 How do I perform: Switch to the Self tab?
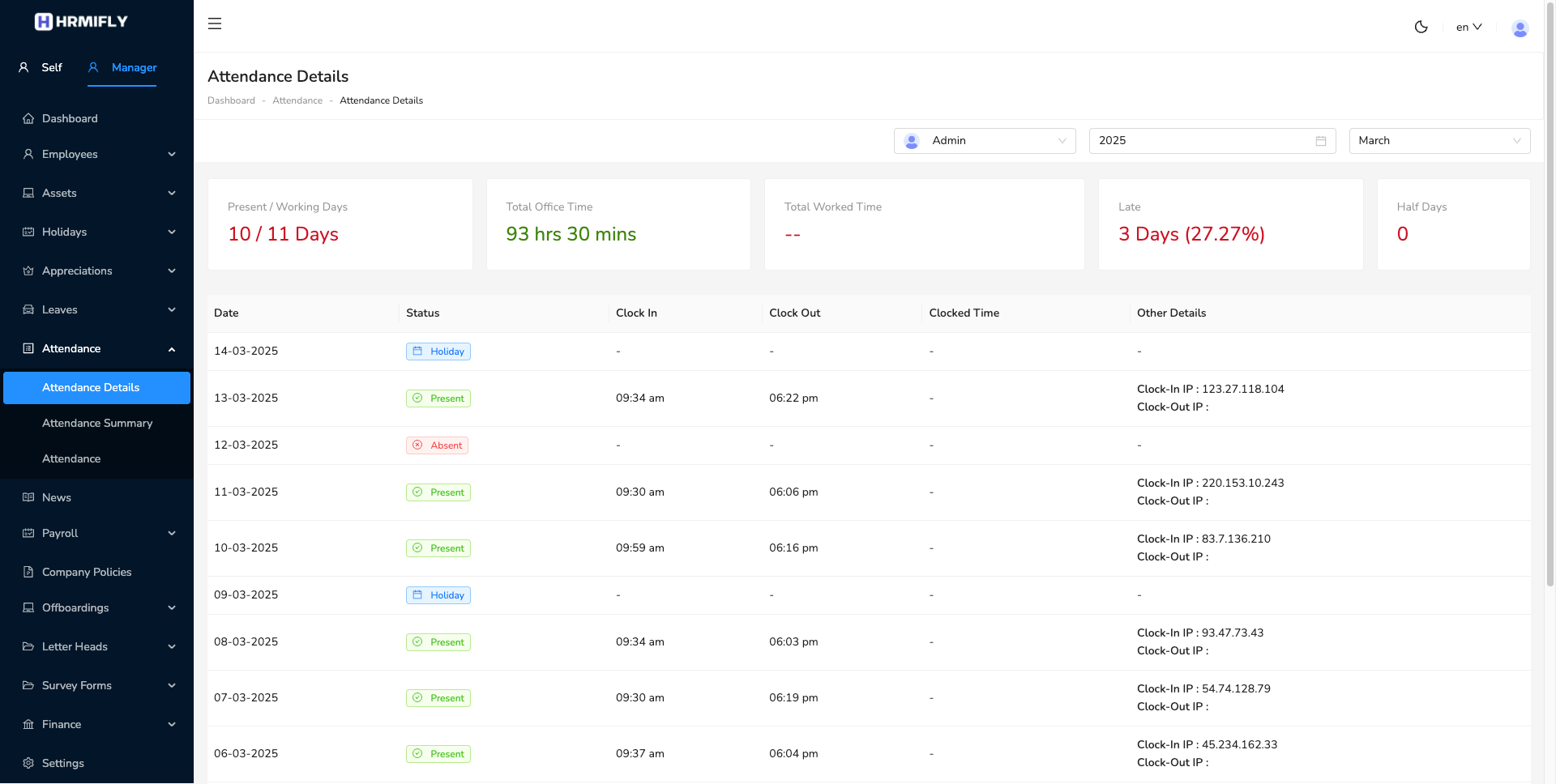tap(41, 68)
